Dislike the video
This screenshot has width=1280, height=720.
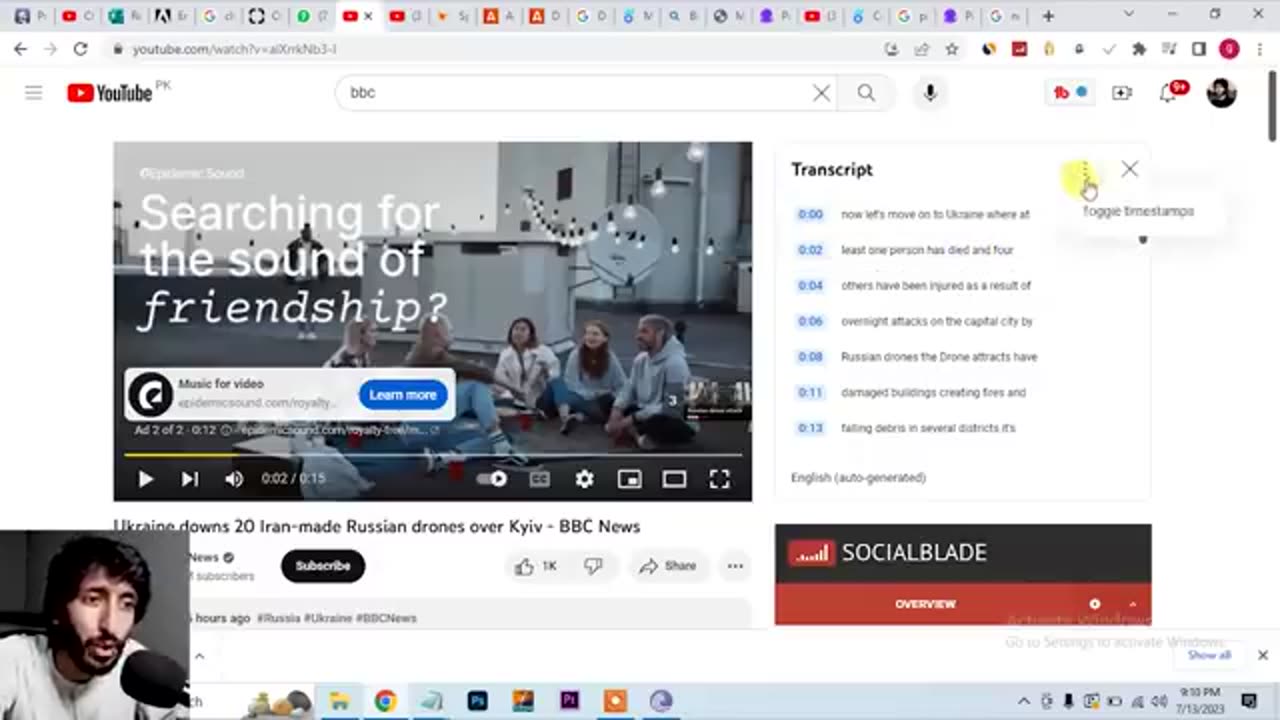[594, 566]
